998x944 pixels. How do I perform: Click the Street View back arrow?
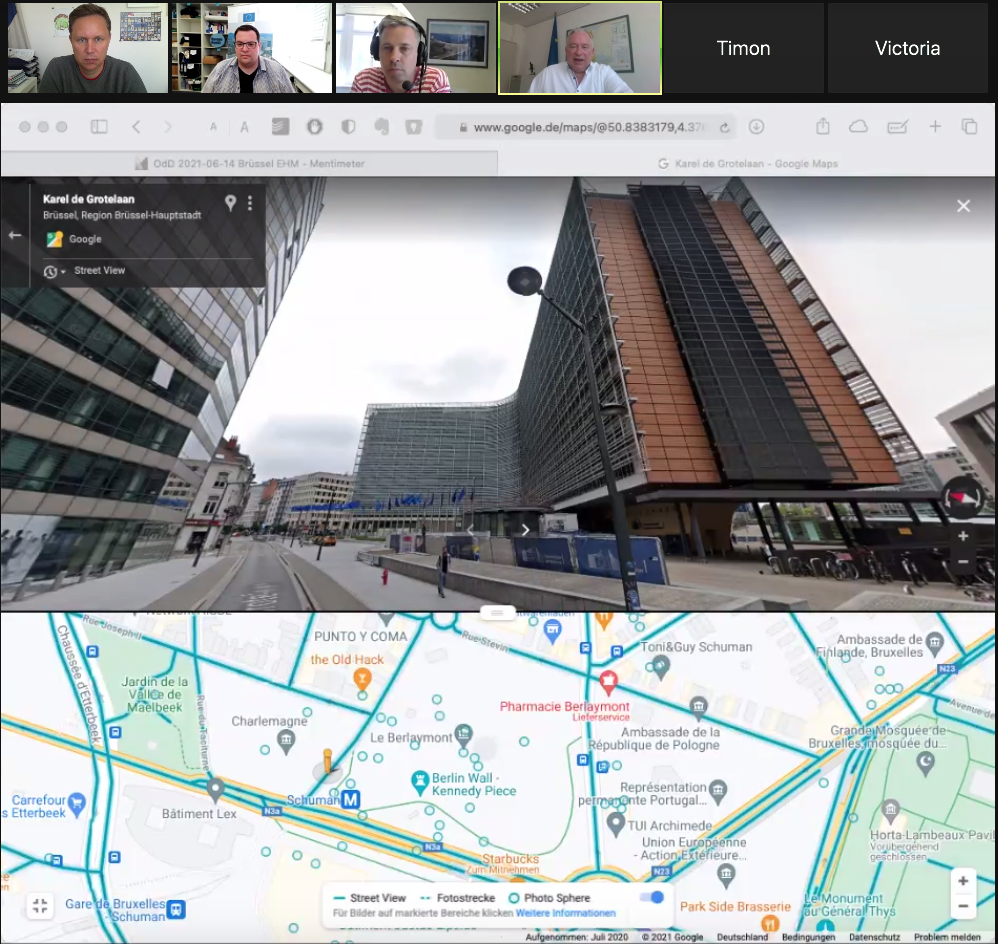(x=15, y=235)
